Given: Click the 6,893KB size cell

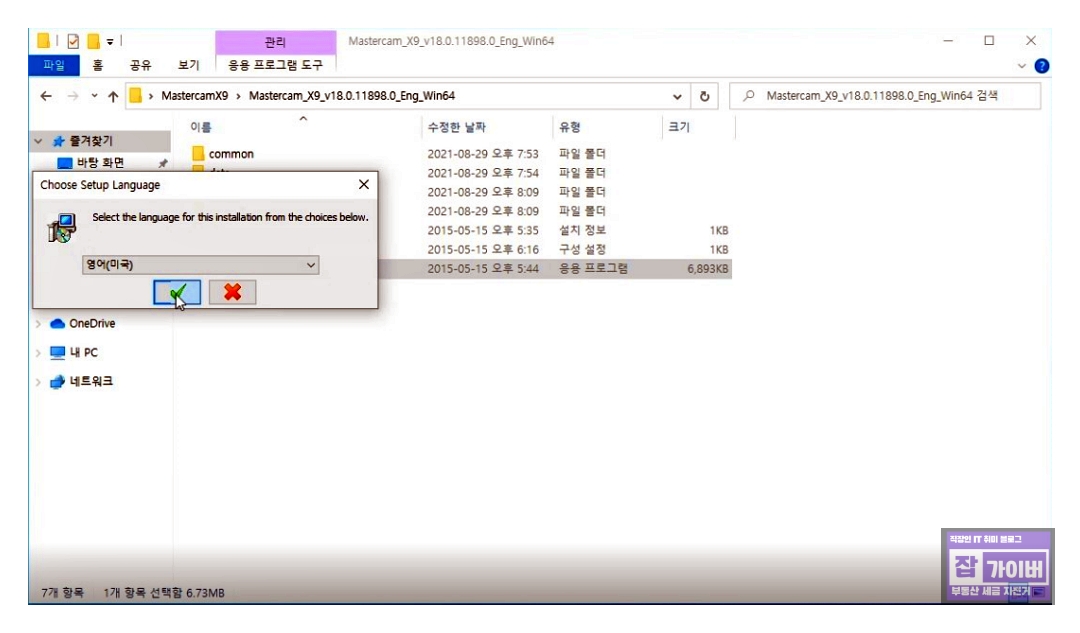Looking at the screenshot, I should point(707,269).
